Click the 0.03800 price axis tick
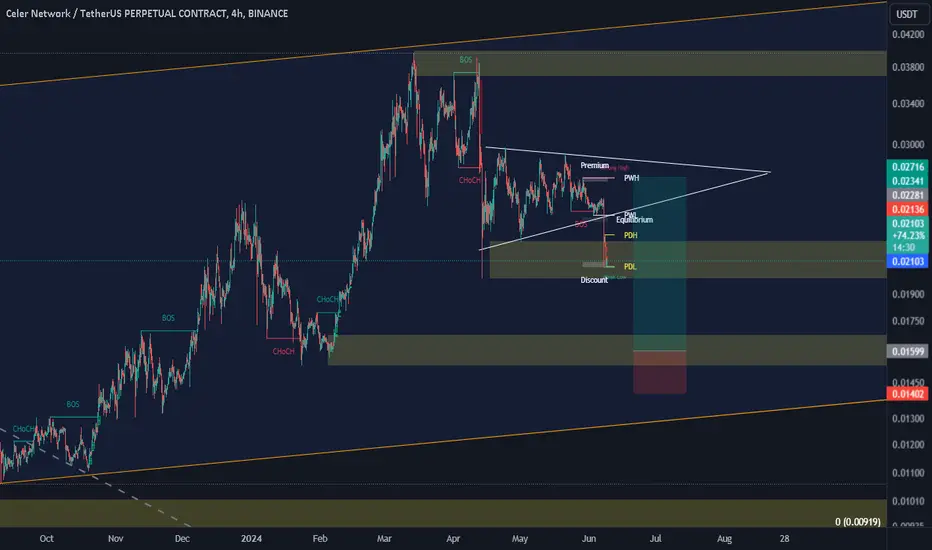The height and width of the screenshot is (550, 932). (908, 67)
